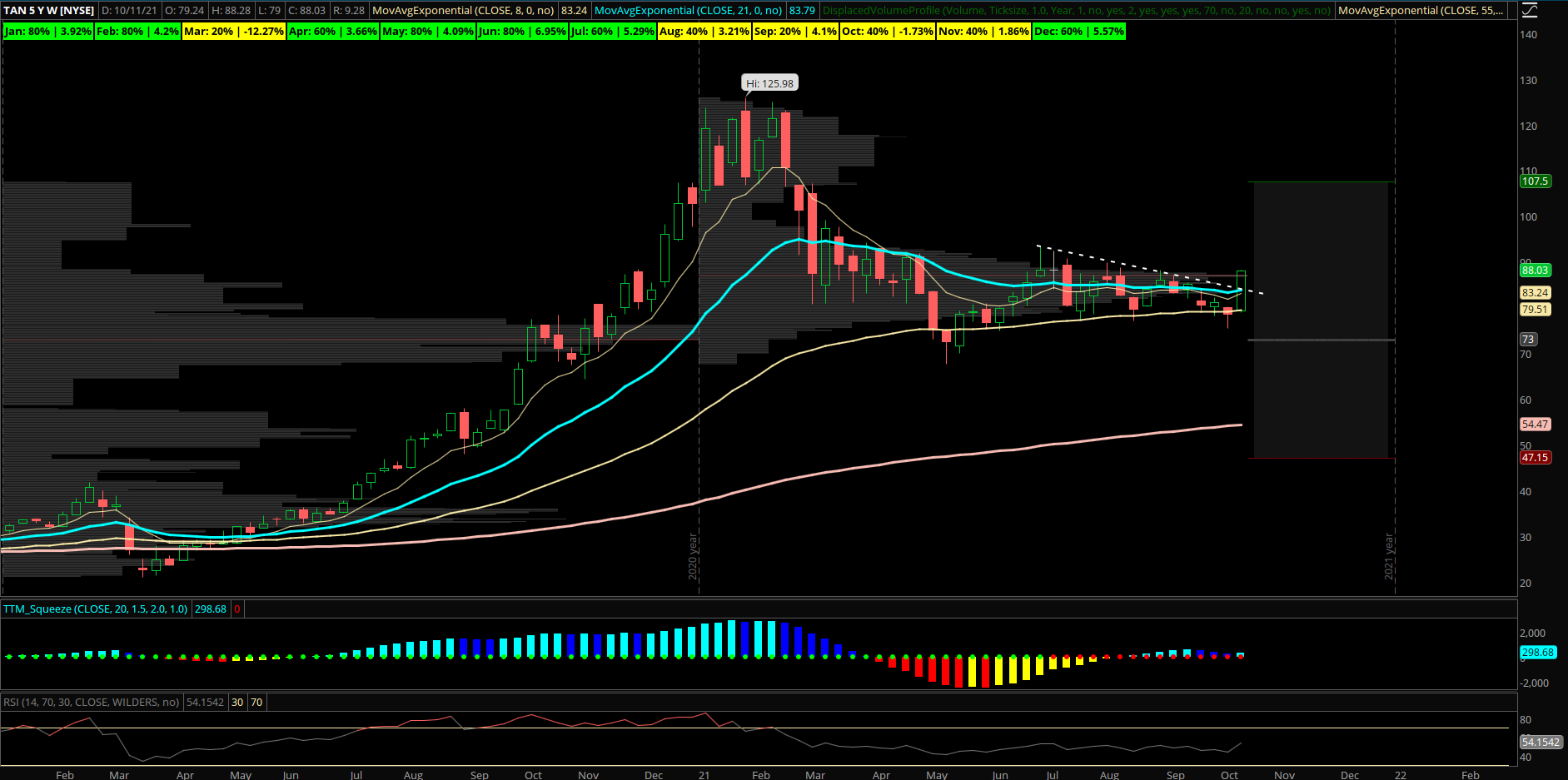Screen dimensions: 1568x780
Task: Click the Nov: 40% | 1.86% seasonality label
Action: click(984, 32)
